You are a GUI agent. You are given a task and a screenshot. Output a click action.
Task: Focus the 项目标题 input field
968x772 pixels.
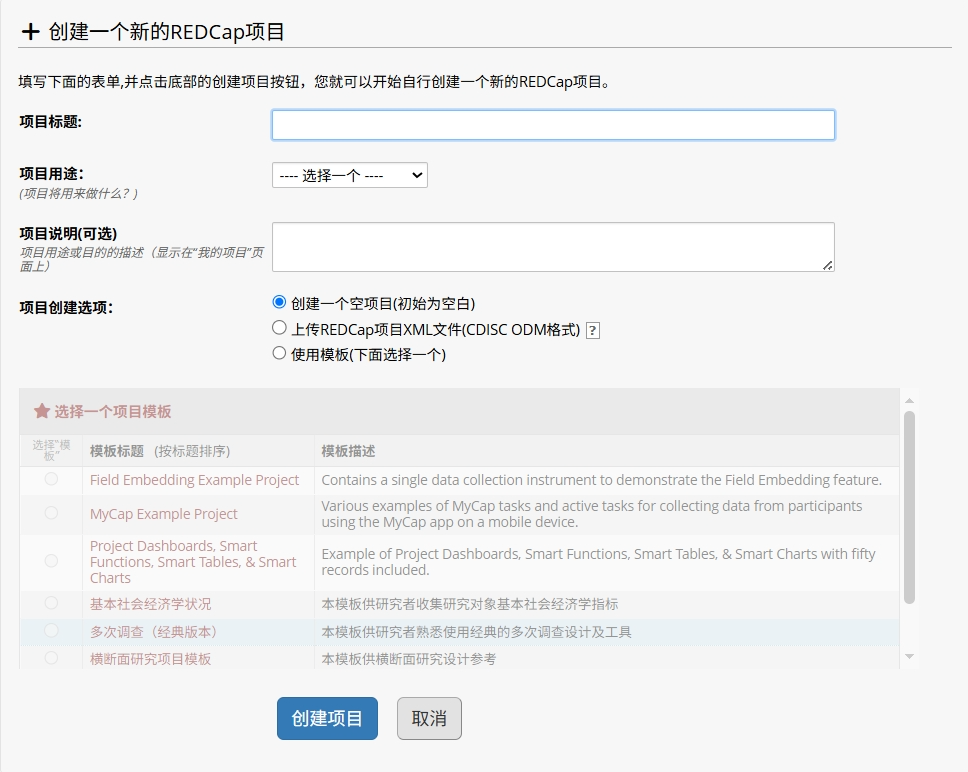[x=553, y=125]
